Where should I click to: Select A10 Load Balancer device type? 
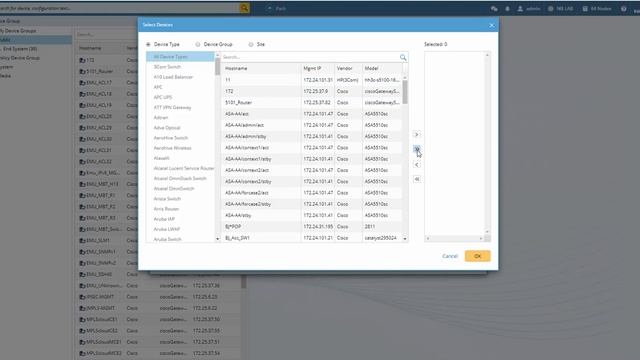coord(180,77)
